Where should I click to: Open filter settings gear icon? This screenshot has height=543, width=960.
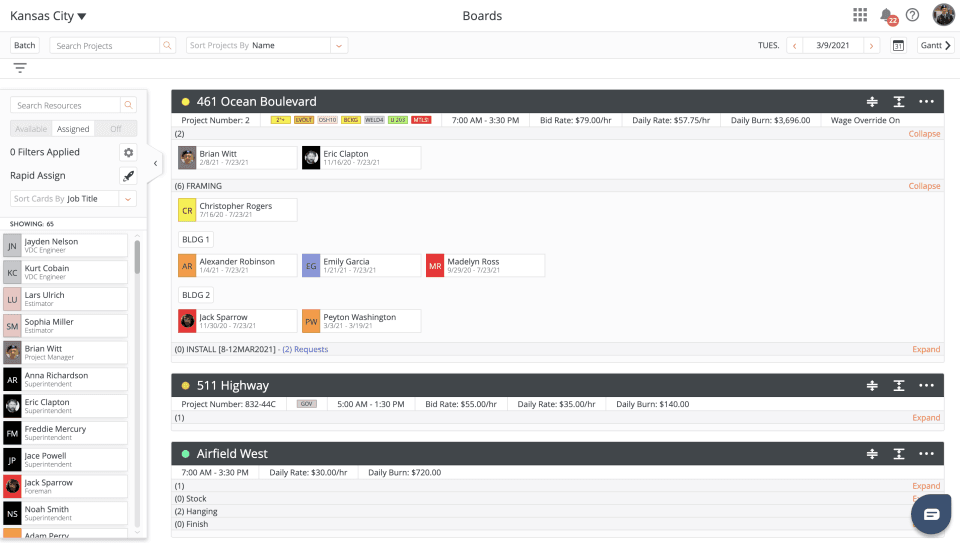pos(128,153)
